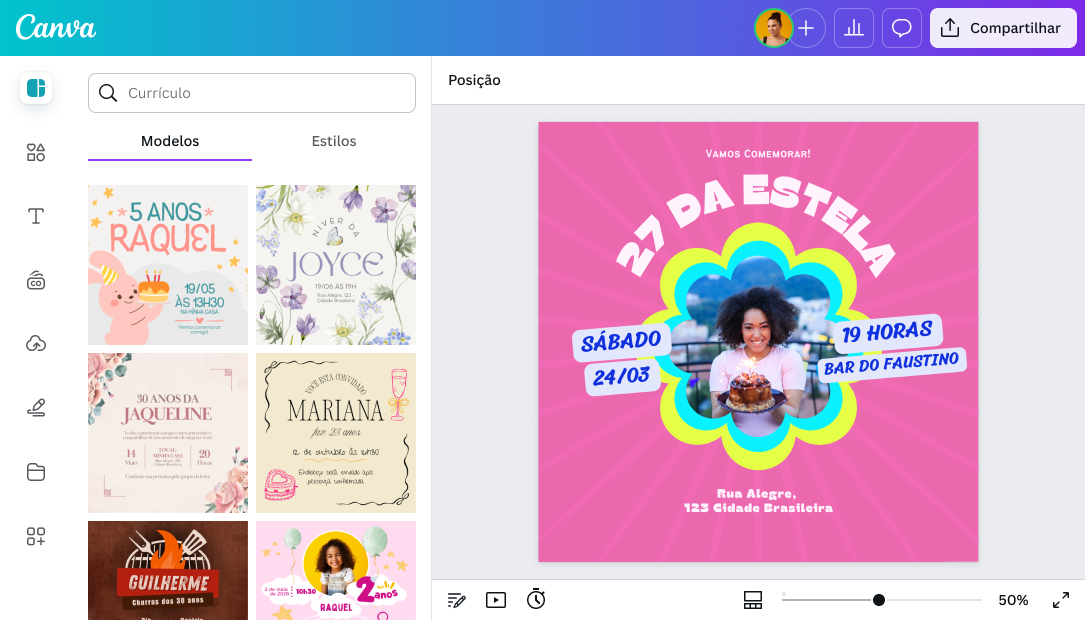Open the Apps sidebar icon
Image resolution: width=1085 pixels, height=620 pixels.
(36, 536)
